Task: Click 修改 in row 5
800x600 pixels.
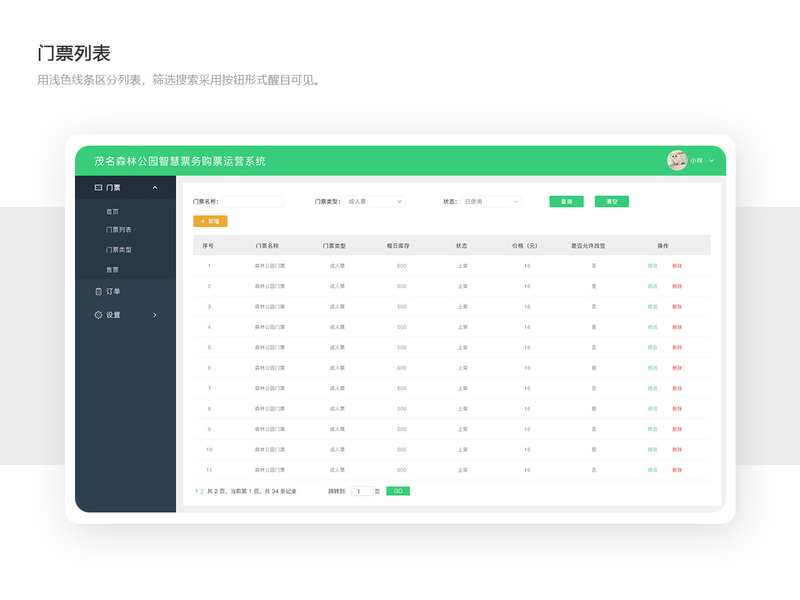Action: (653, 347)
